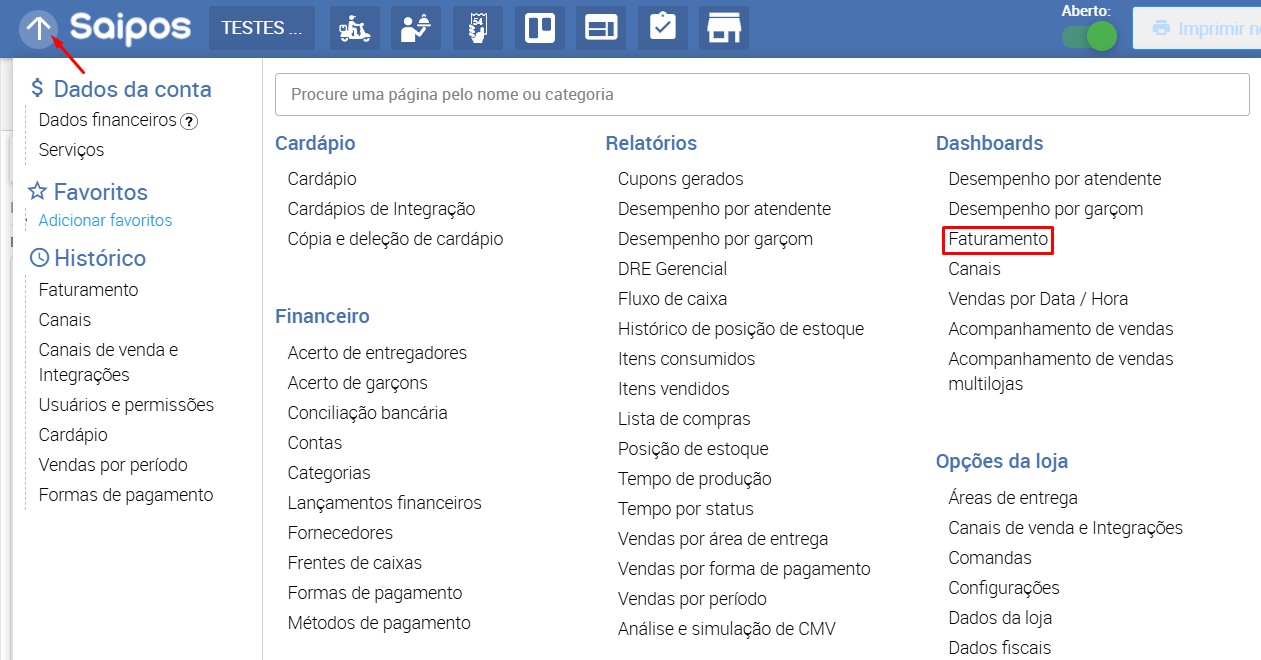Click the Imprimir button
This screenshot has height=660, width=1261.
click(1196, 28)
